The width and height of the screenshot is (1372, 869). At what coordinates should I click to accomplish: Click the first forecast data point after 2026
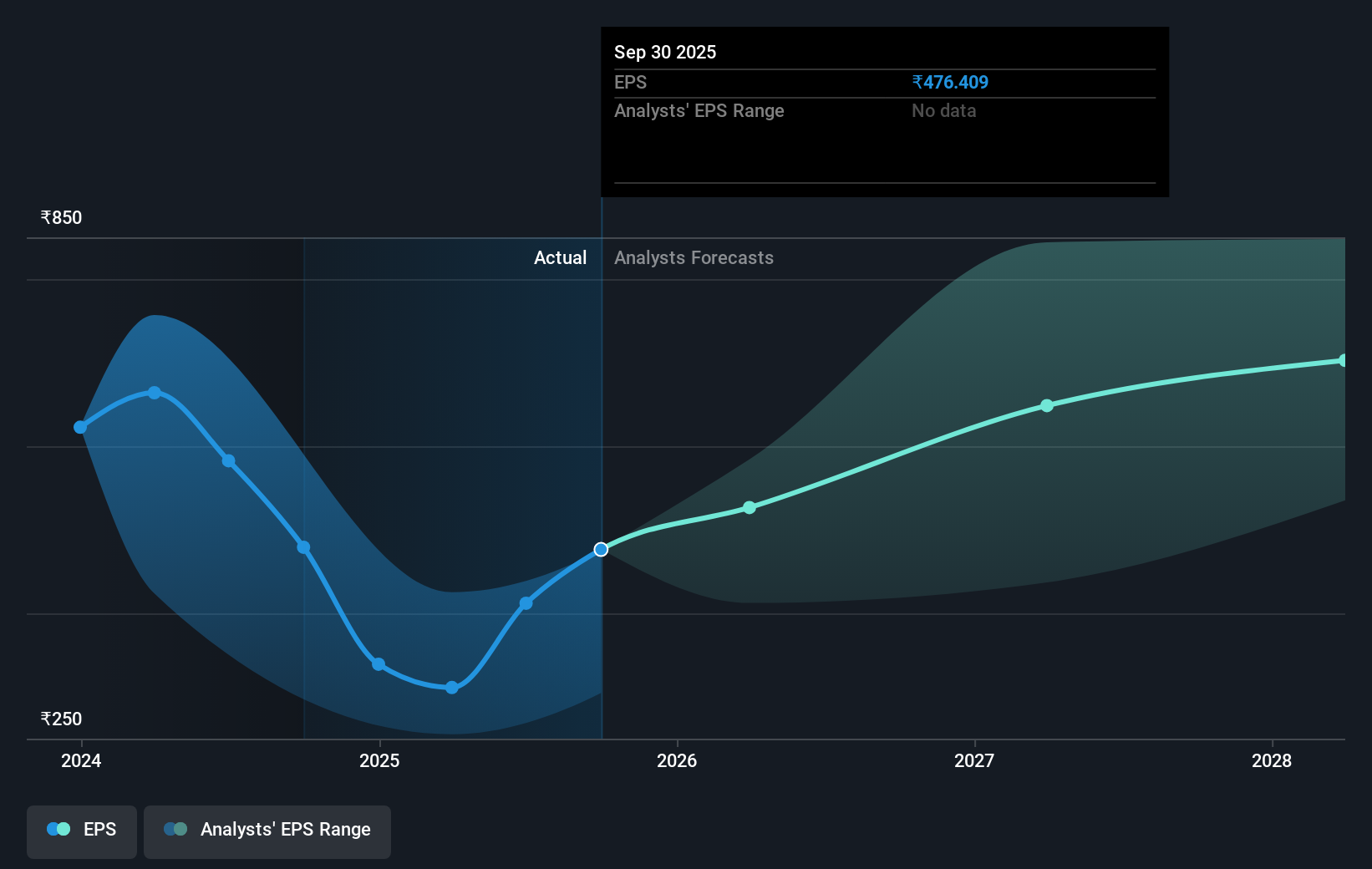point(749,506)
